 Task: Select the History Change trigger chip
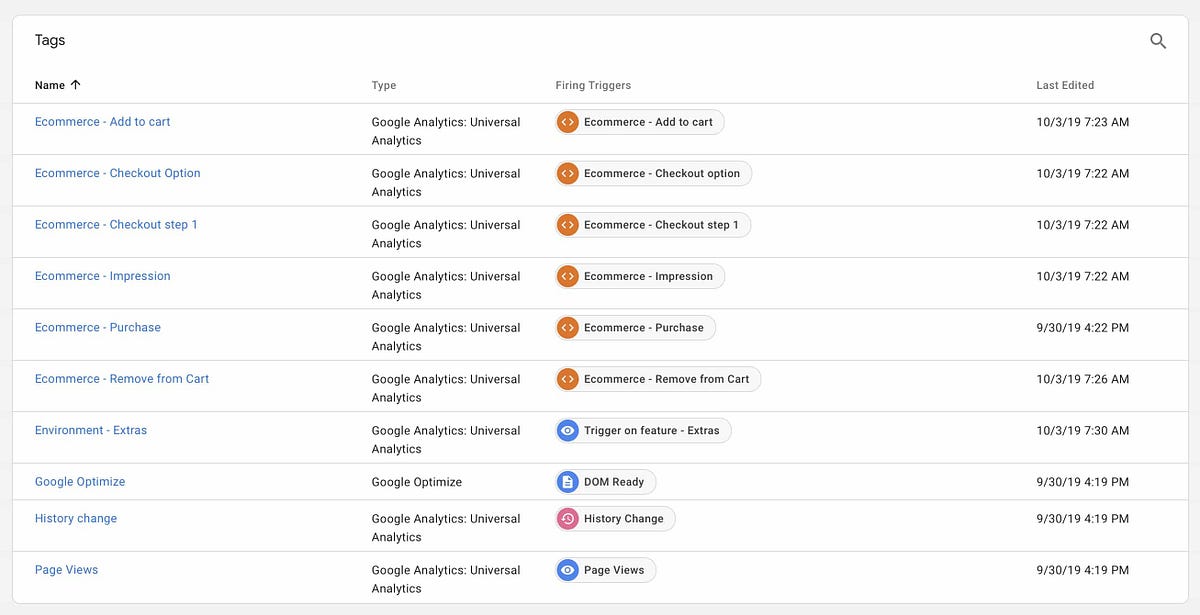[615, 519]
